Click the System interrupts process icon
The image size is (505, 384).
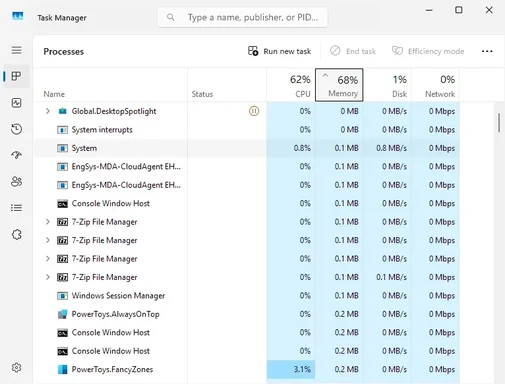(x=62, y=130)
